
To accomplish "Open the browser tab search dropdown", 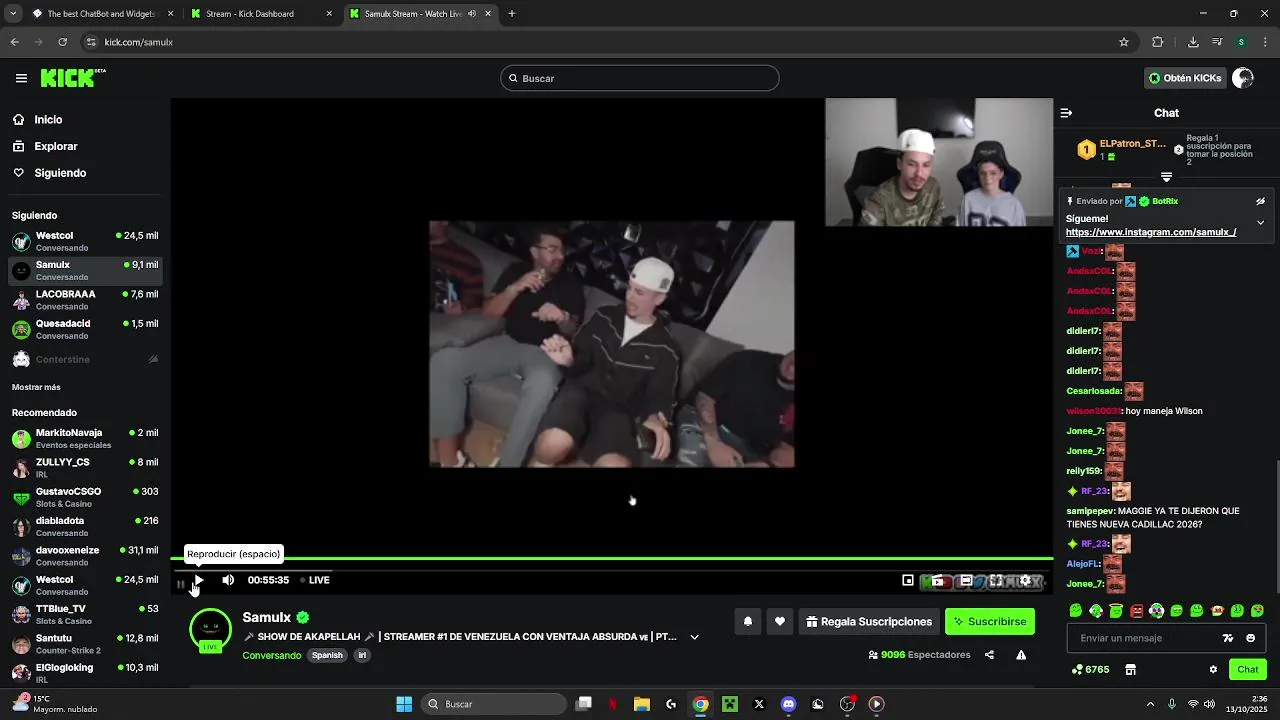I will pyautogui.click(x=12, y=14).
